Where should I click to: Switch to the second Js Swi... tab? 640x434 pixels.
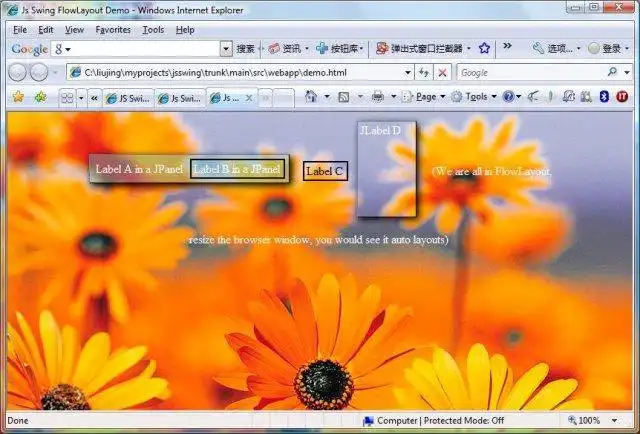180,98
